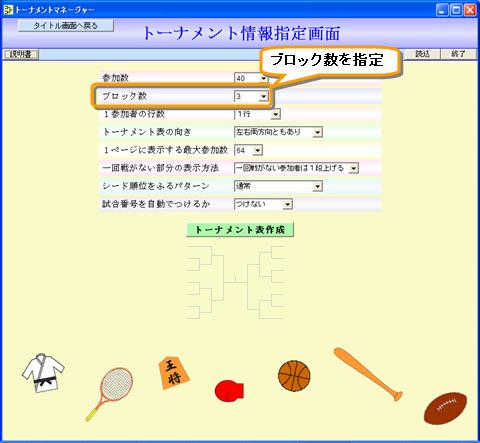Open the シード順位 pattern dropdown
Image resolution: width=480 pixels, height=443 pixels.
318,186
